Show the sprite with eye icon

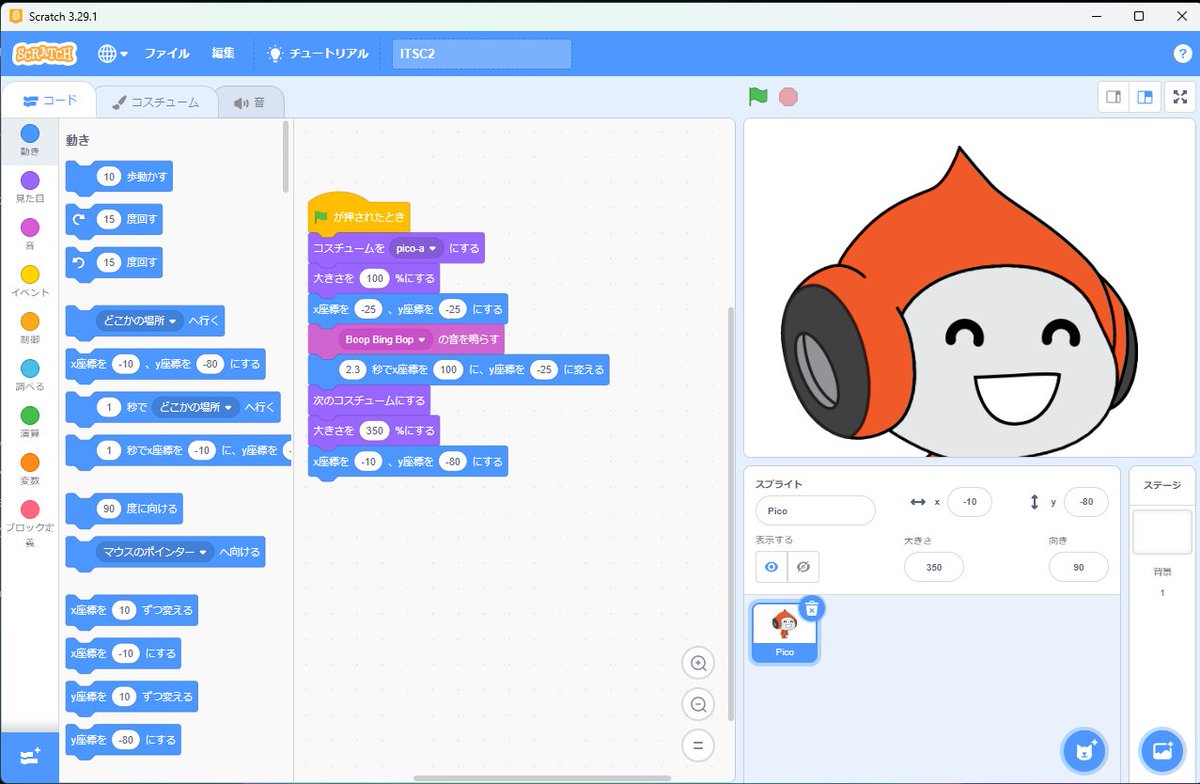pos(771,567)
